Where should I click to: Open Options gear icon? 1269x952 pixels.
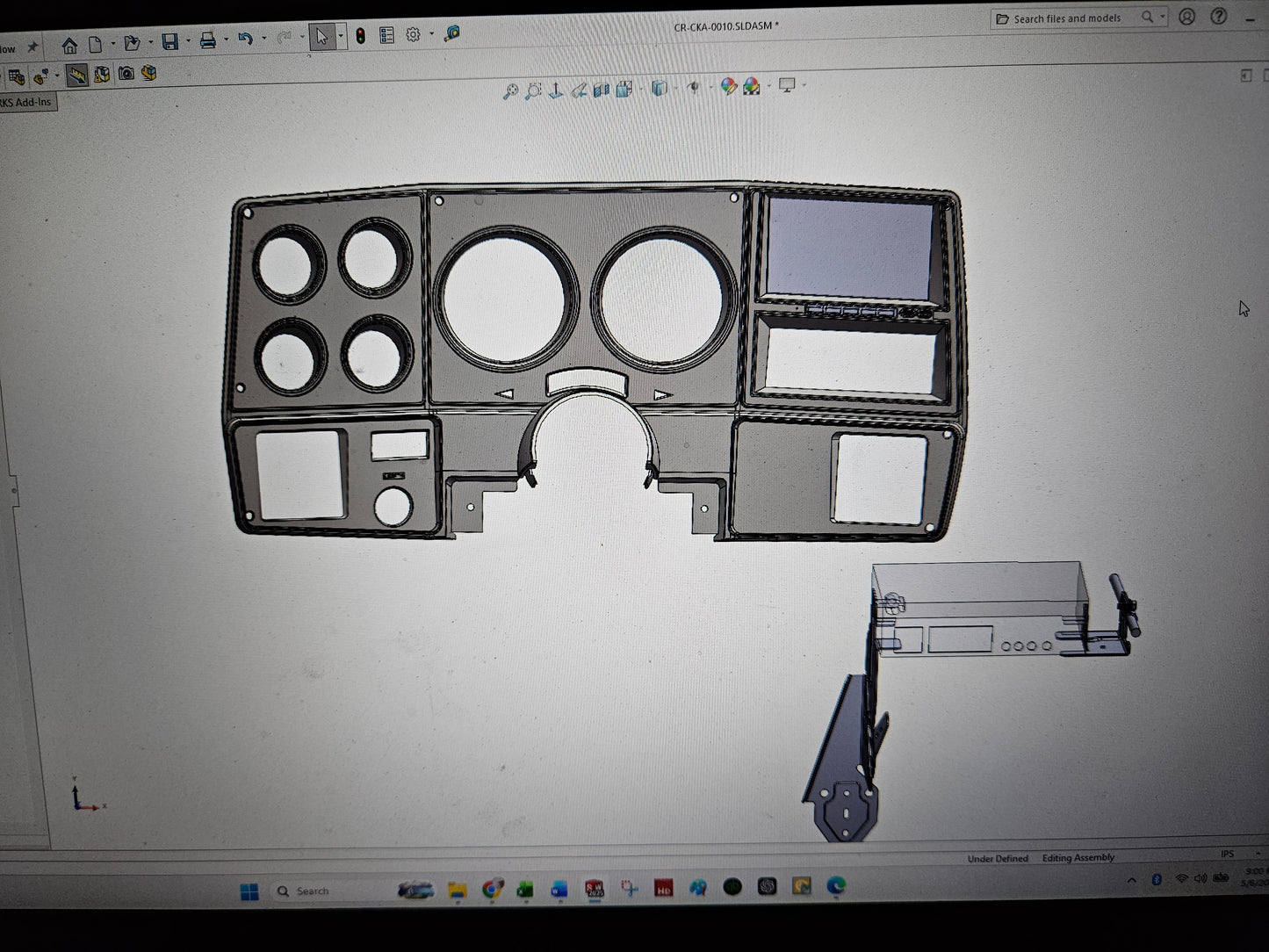(x=413, y=34)
